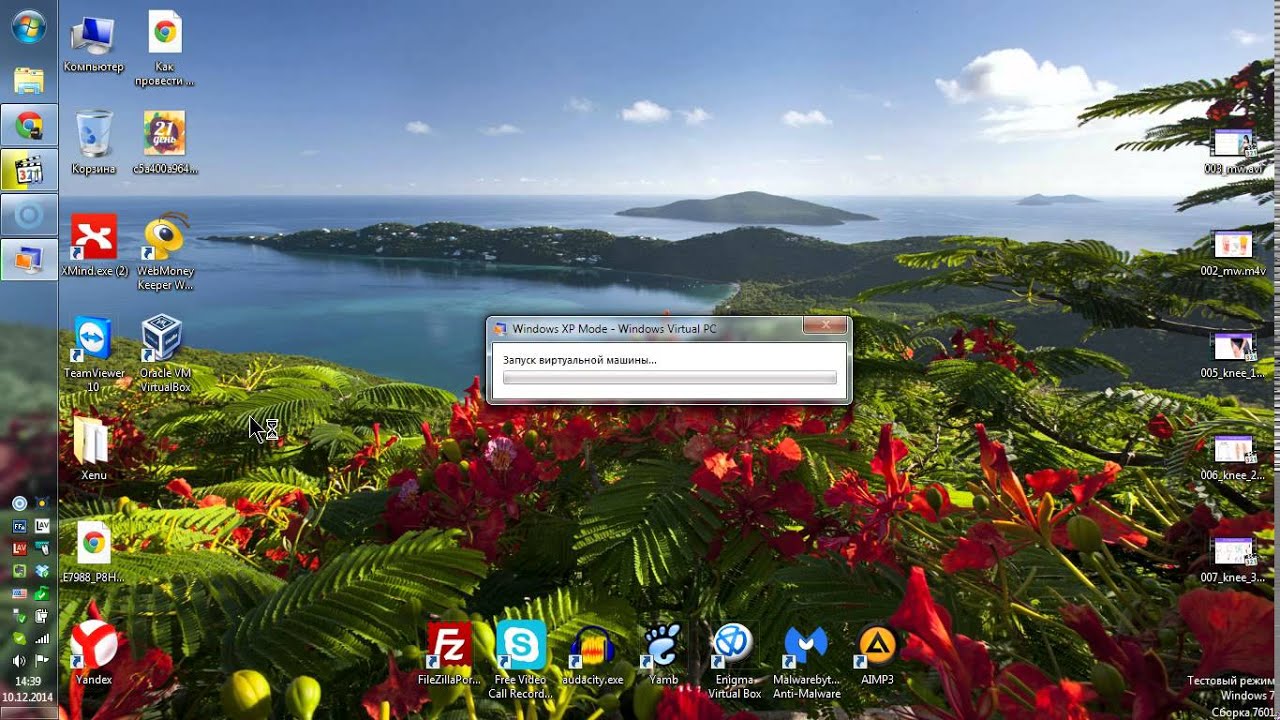The width and height of the screenshot is (1280, 720).
Task: Select the Oracle VM VirtualBox shortcut
Action: [x=165, y=355]
